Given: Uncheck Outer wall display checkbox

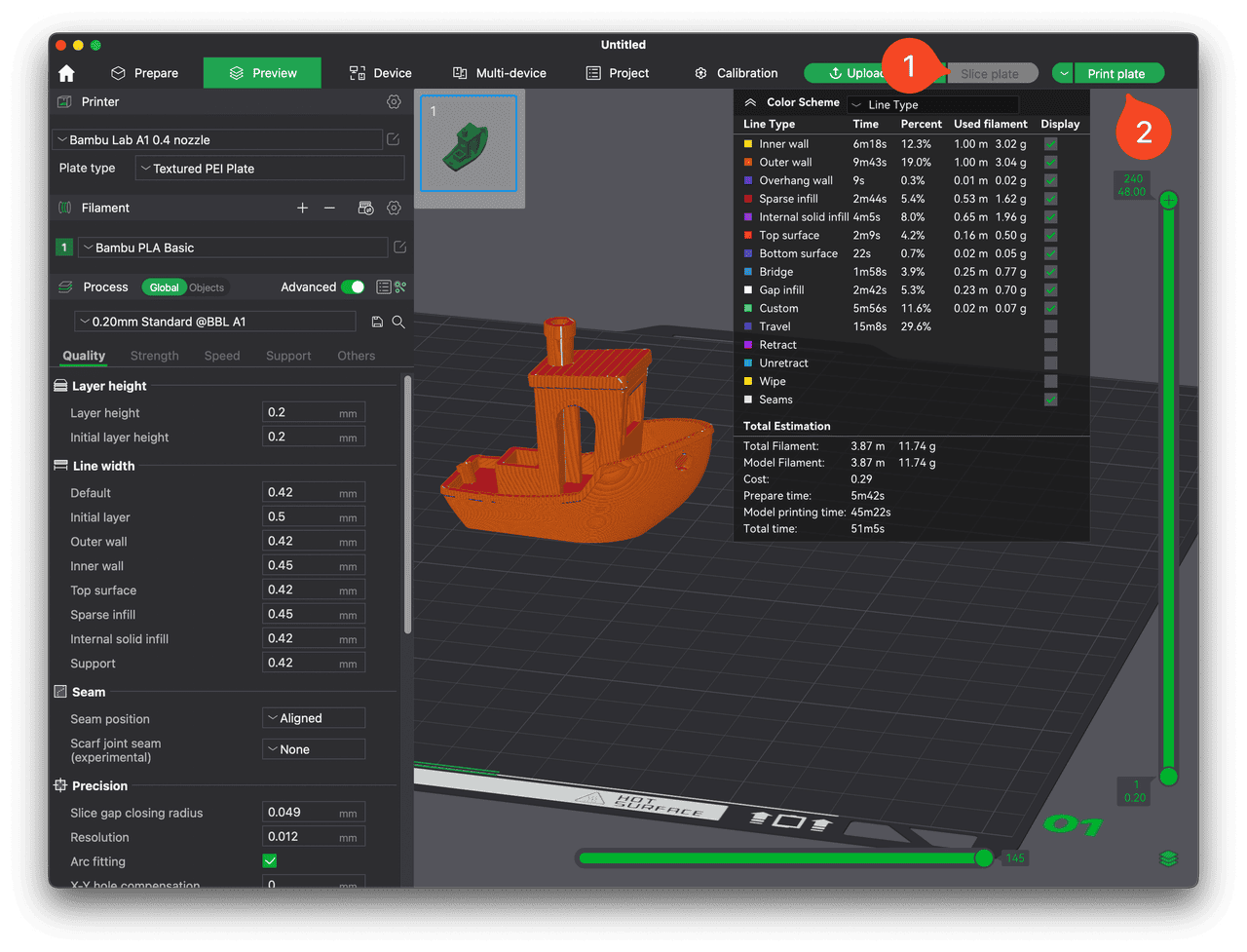Looking at the screenshot, I should (x=1051, y=162).
